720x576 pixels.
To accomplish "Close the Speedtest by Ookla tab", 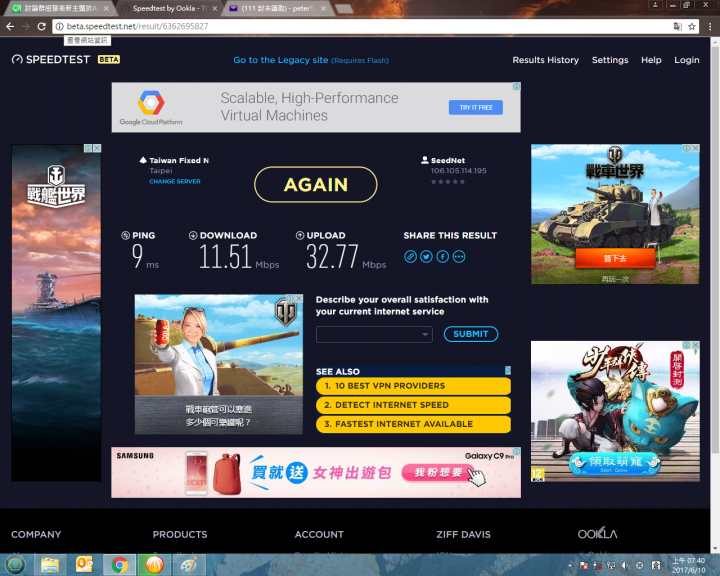I will coord(214,8).
